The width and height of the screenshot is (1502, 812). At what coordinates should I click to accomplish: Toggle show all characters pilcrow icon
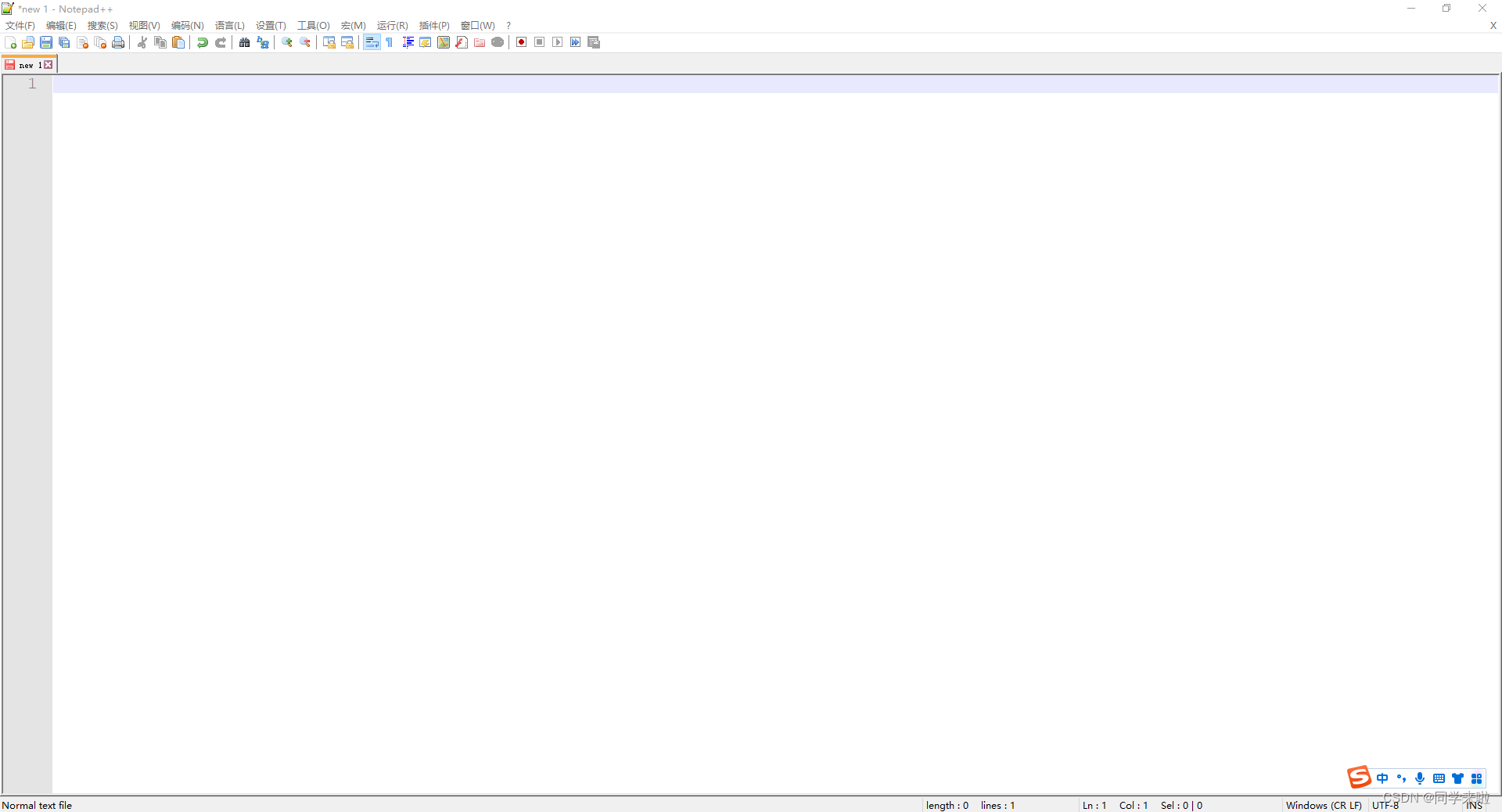click(x=390, y=42)
